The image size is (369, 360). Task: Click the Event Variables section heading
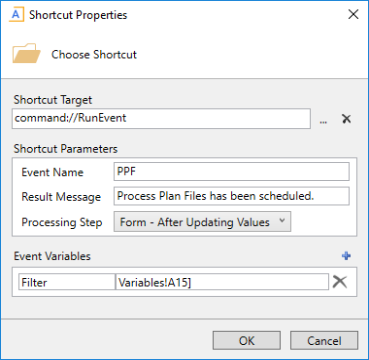[x=52, y=256]
